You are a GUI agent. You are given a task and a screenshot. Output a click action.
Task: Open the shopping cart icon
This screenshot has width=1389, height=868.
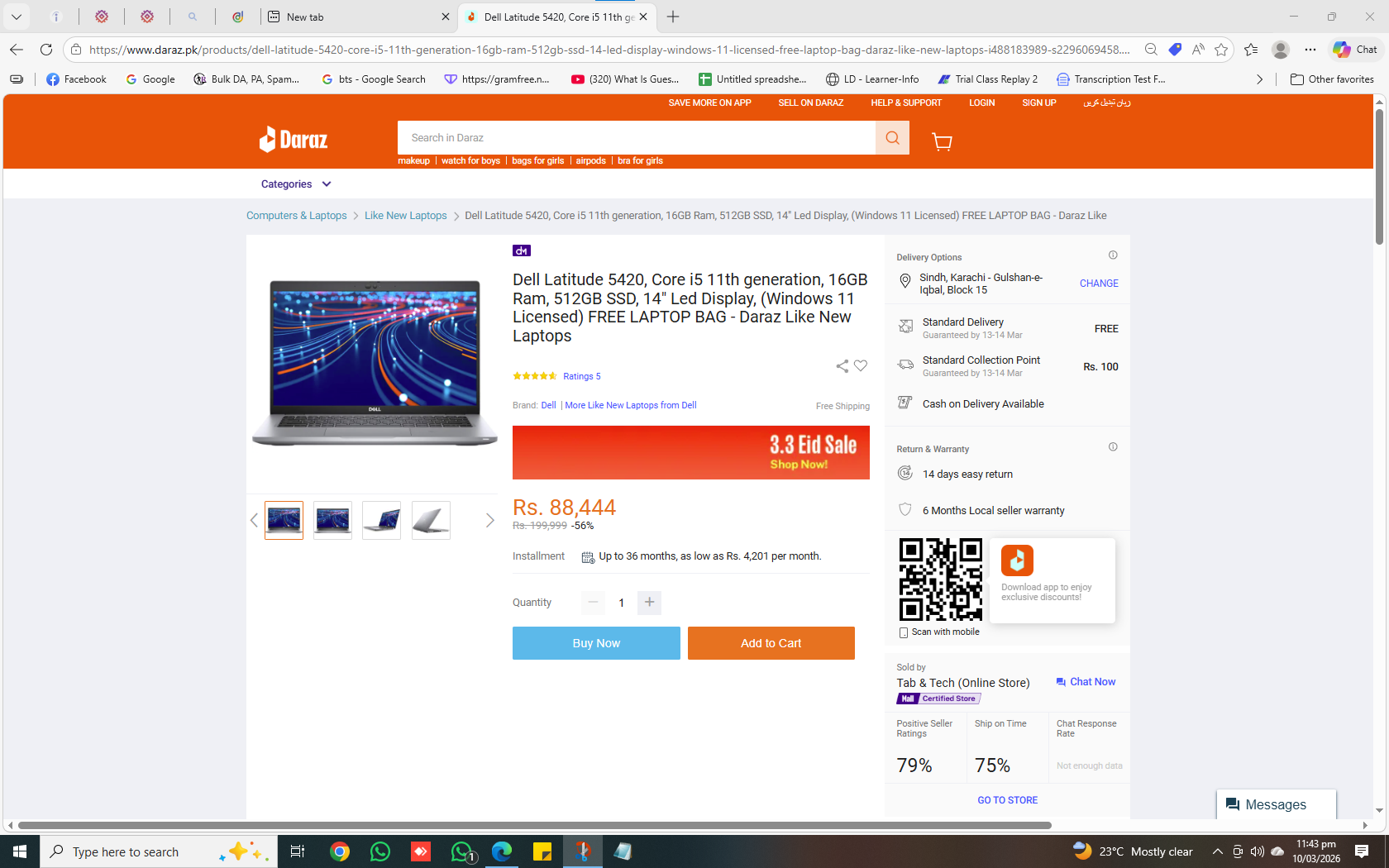[942, 141]
